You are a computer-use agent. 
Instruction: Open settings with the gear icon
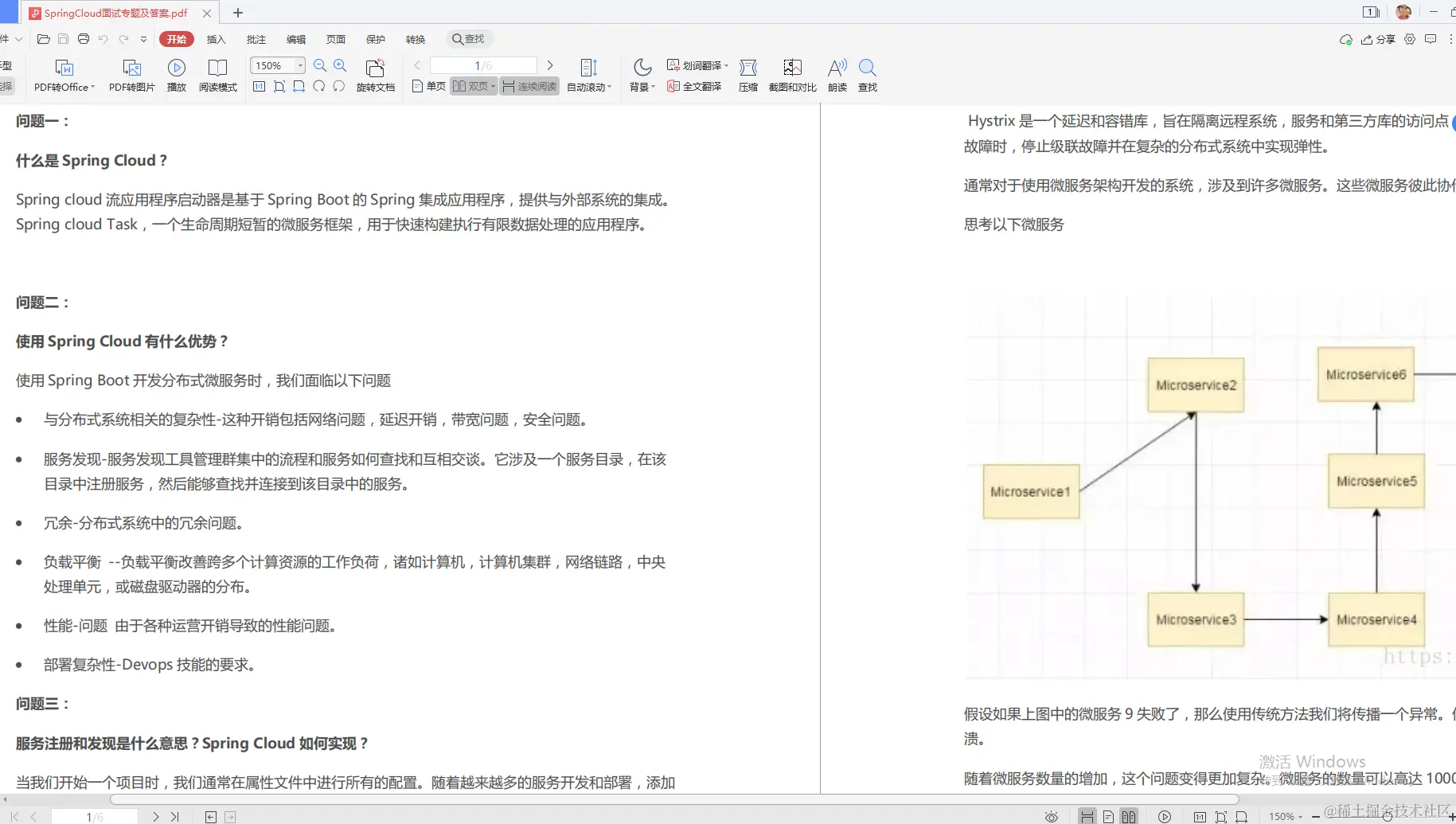1410,39
